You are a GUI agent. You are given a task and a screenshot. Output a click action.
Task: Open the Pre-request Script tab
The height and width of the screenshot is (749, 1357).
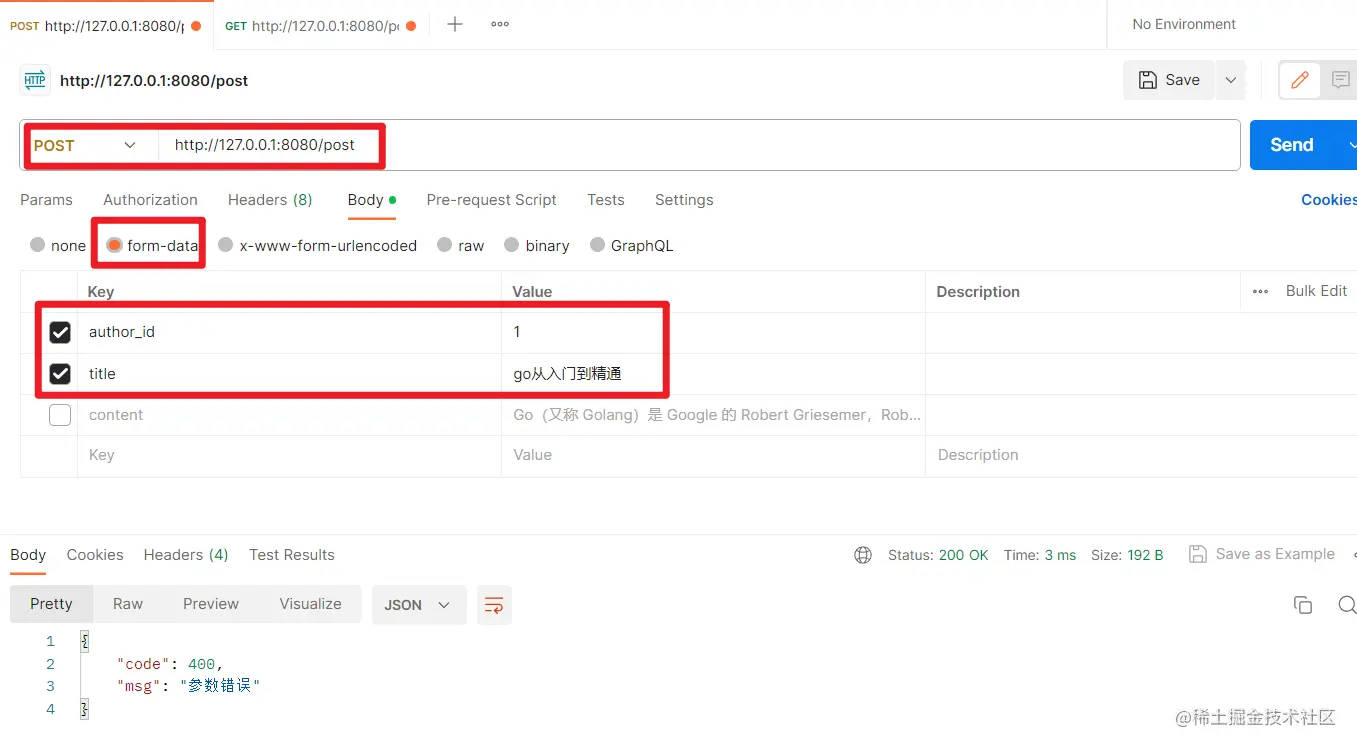click(491, 200)
